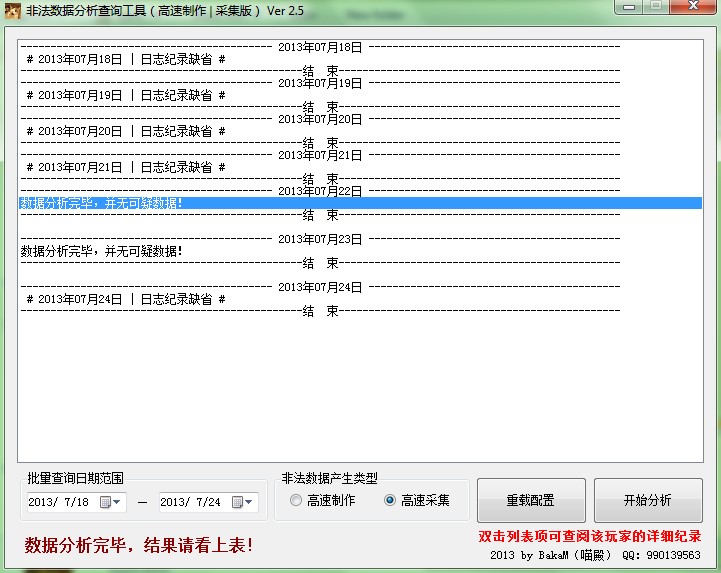Screen dimensions: 721x573
Task: Click the red 数据分析完毕 status message
Action: [139, 545]
